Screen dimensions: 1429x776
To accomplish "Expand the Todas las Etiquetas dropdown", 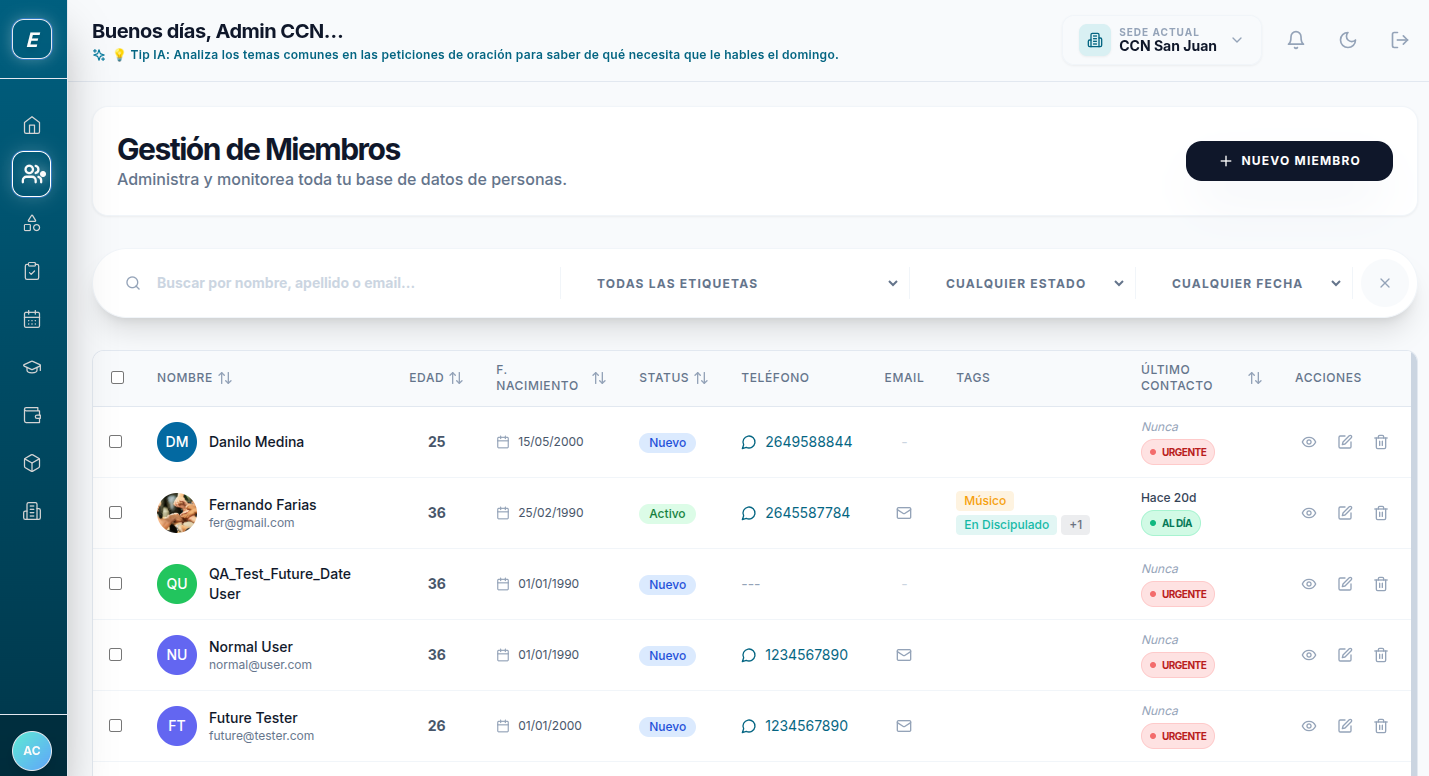I will [x=747, y=284].
